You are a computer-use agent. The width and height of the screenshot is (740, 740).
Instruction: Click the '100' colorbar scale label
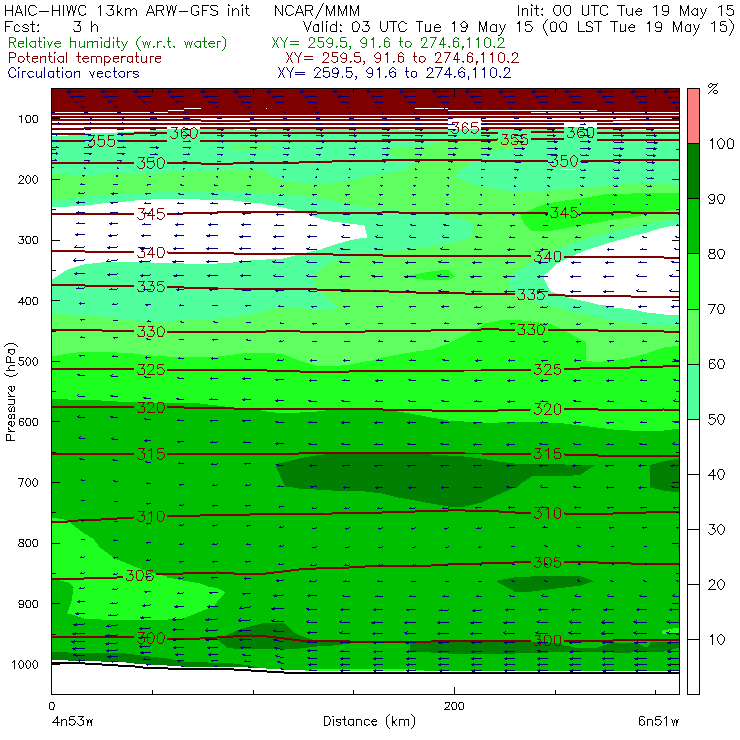tap(722, 144)
